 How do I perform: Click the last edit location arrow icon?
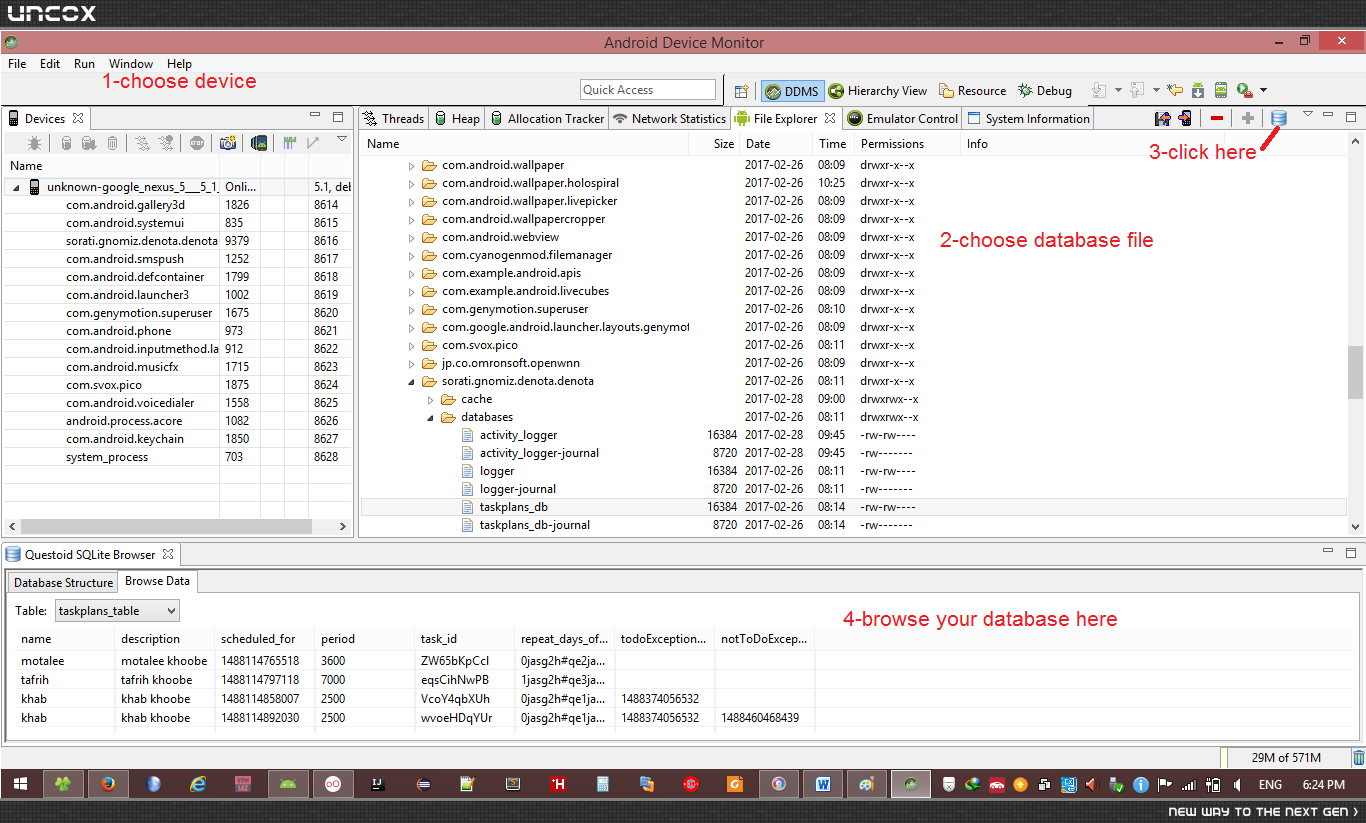pos(1175,90)
